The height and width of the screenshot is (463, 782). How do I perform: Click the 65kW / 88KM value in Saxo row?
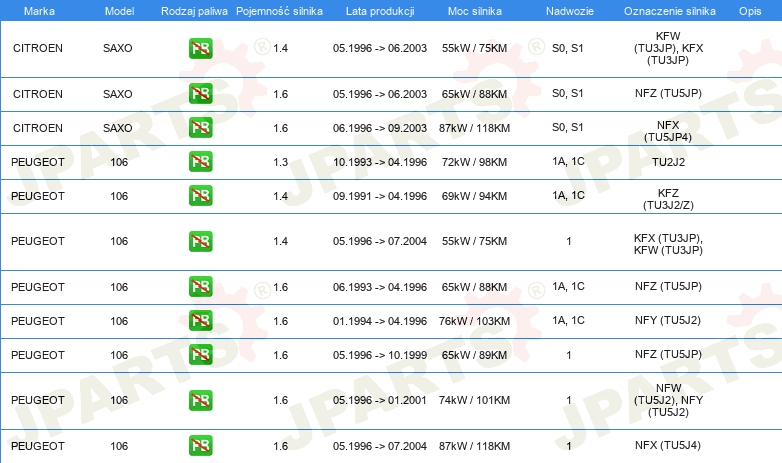[x=474, y=94]
